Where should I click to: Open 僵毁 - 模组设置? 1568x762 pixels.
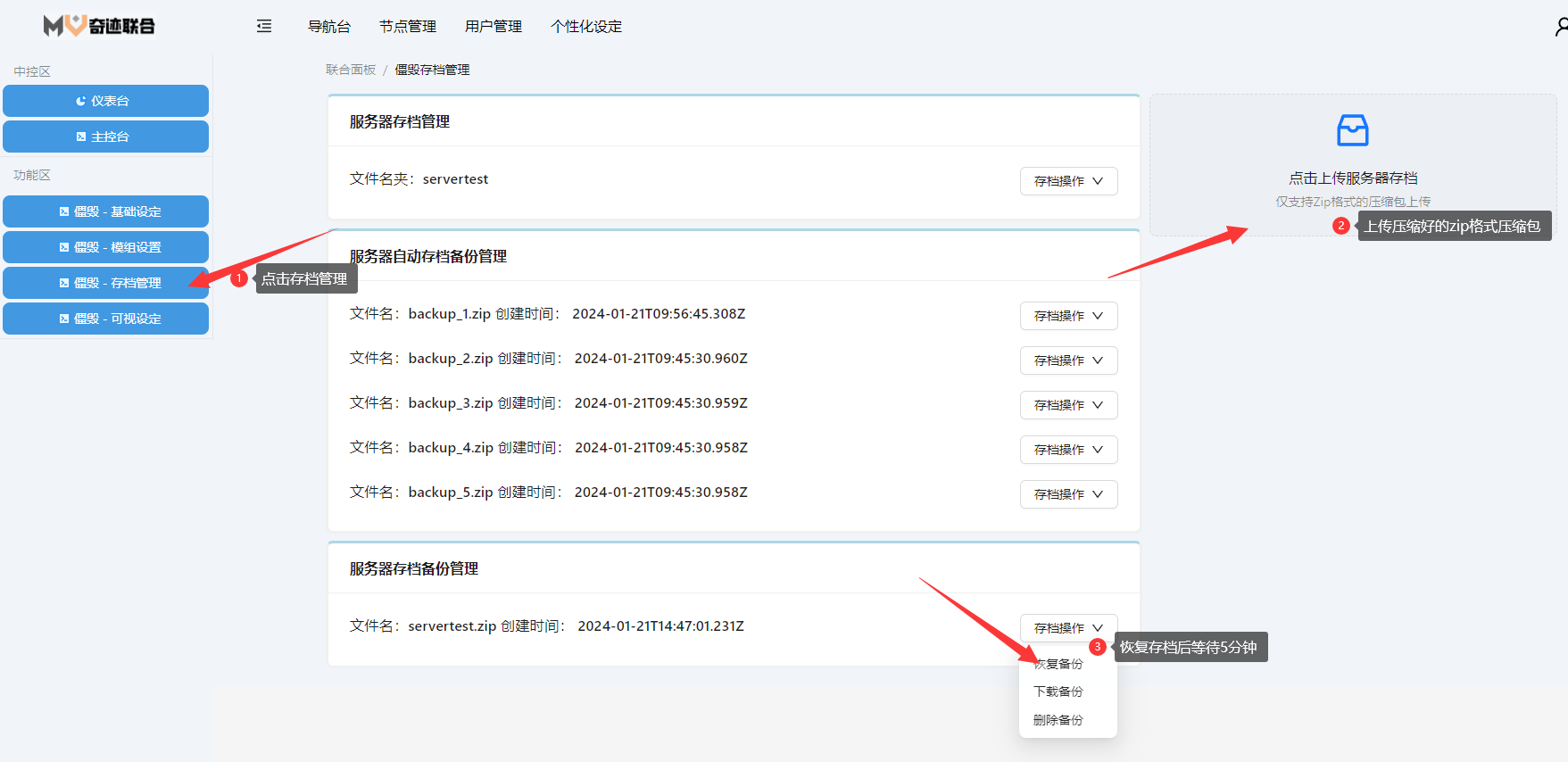pyautogui.click(x=105, y=247)
